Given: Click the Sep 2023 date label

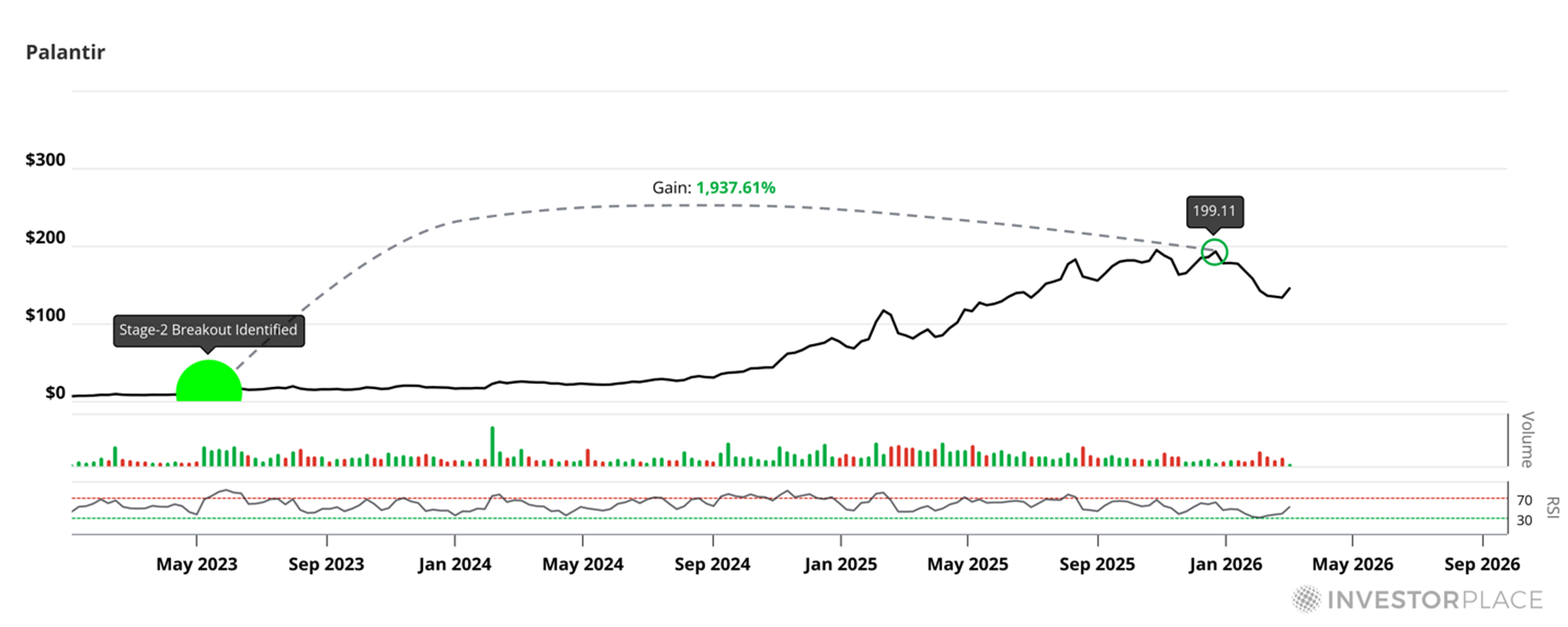Looking at the screenshot, I should (x=326, y=565).
